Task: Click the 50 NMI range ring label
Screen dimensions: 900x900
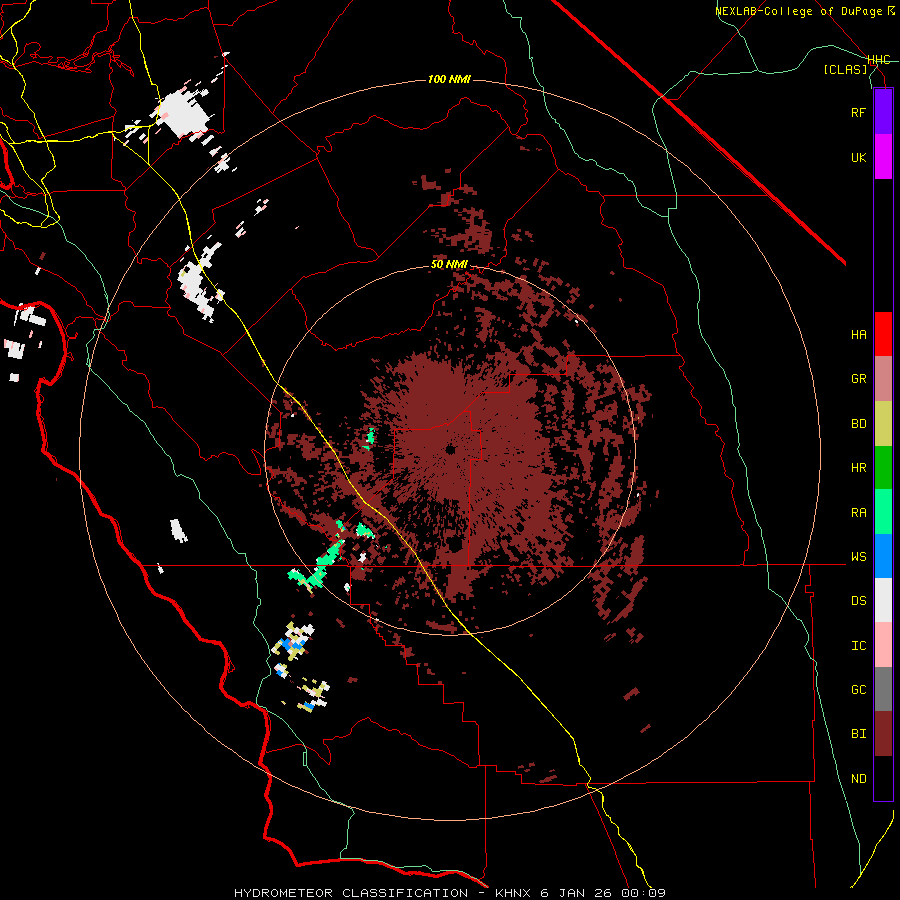Action: (x=449, y=265)
